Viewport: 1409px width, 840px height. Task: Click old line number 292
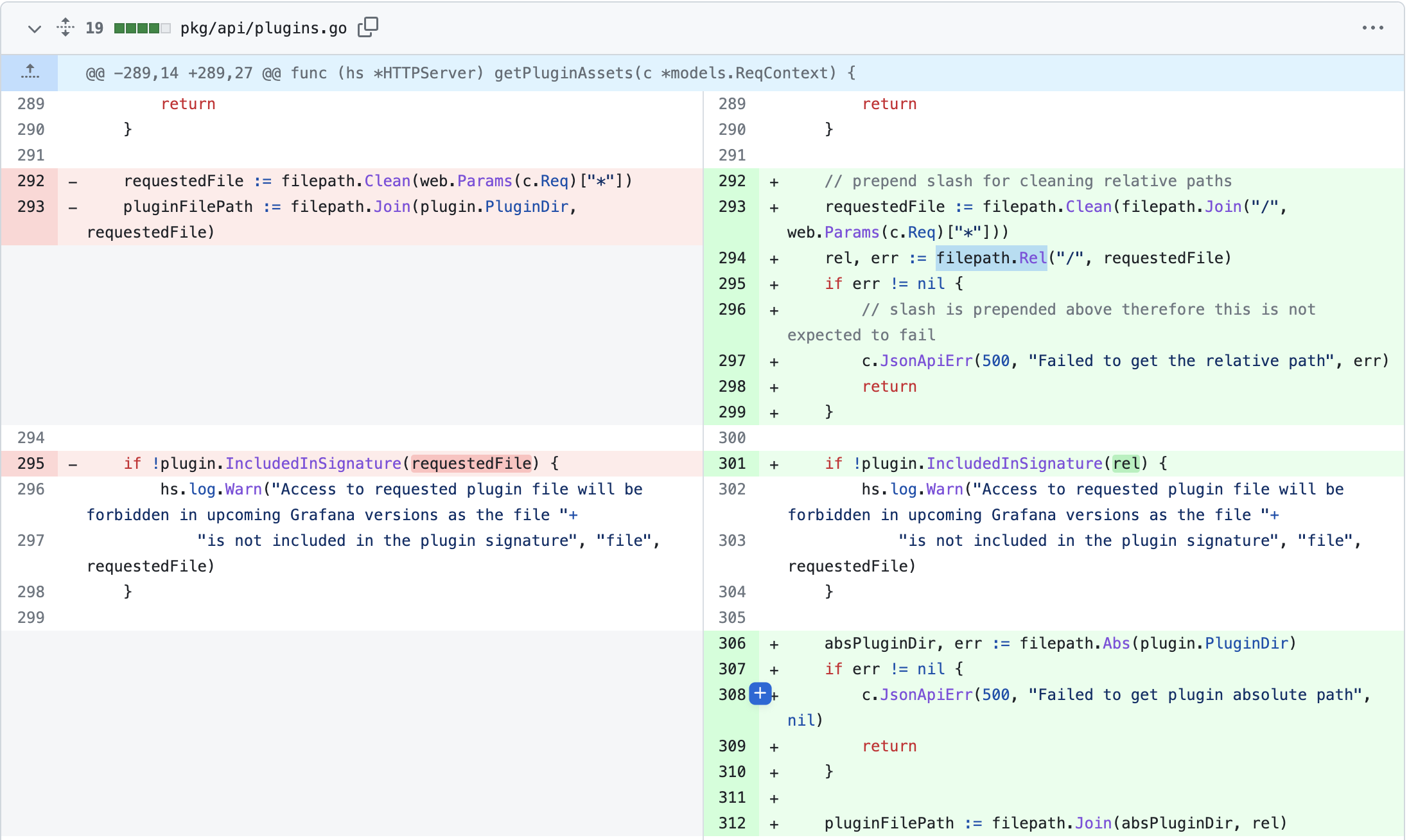31,181
